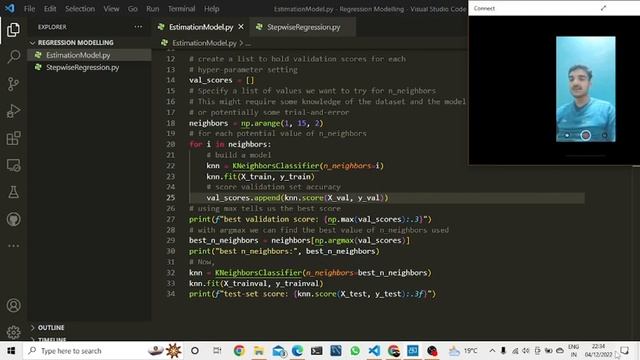Image resolution: width=640 pixels, height=360 pixels.
Task: Open WhatsApp from taskbar
Action: [x=355, y=351]
